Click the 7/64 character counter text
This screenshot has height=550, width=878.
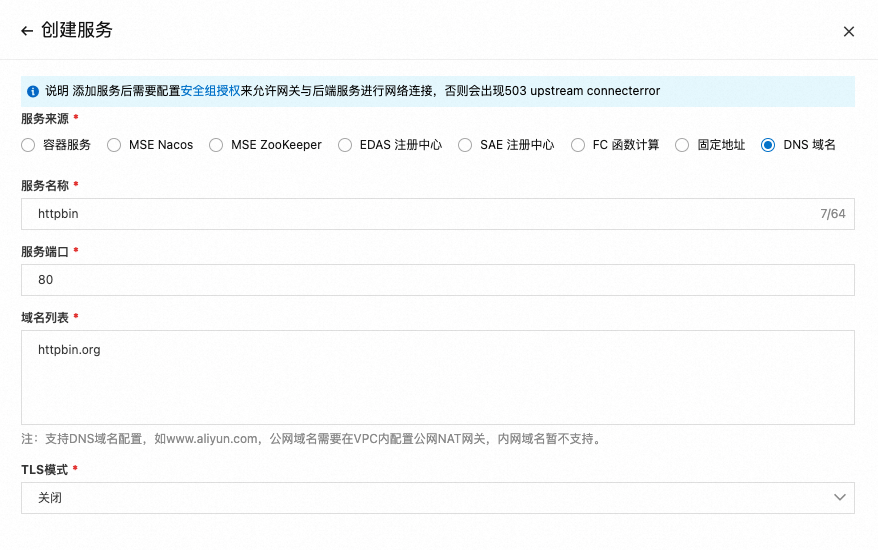tap(833, 214)
